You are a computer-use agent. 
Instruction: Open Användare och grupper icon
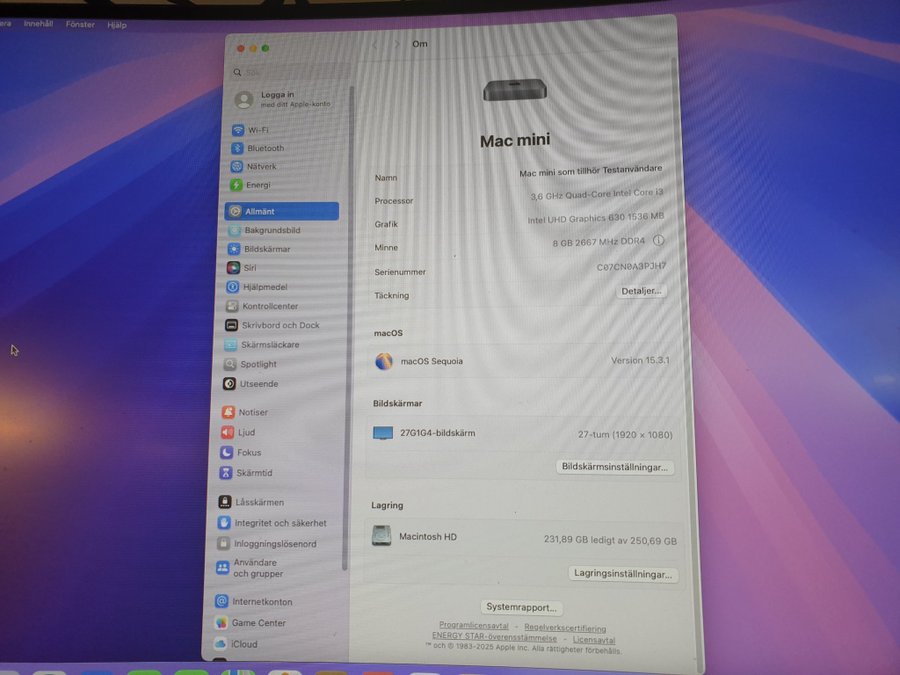(x=223, y=568)
